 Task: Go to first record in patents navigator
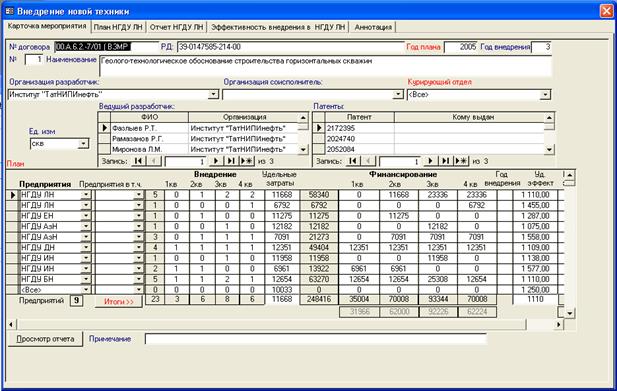pos(353,161)
